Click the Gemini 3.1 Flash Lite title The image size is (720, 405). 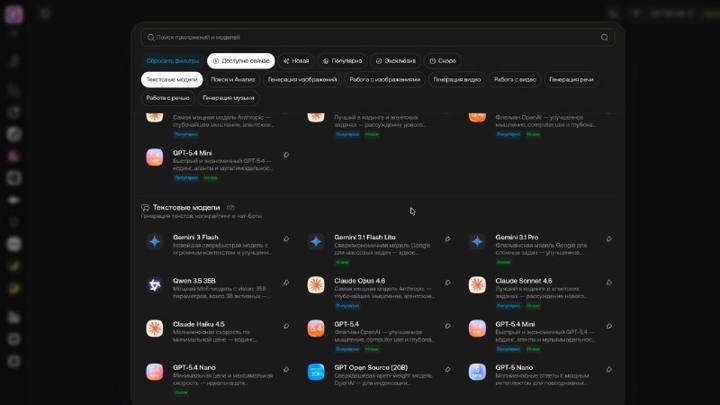(x=365, y=237)
